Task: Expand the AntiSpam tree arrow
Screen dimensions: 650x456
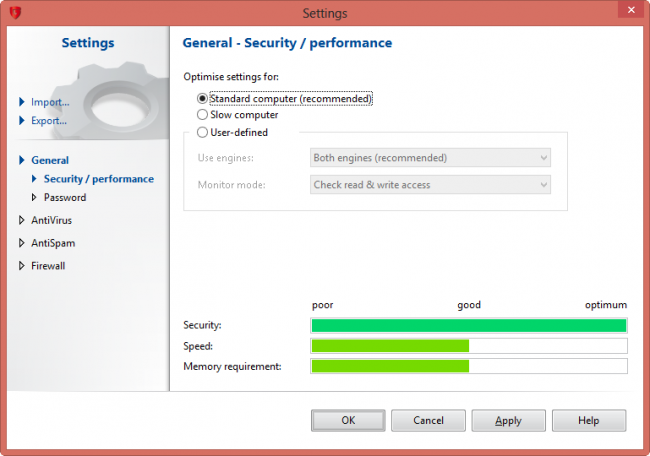Action: (x=22, y=243)
